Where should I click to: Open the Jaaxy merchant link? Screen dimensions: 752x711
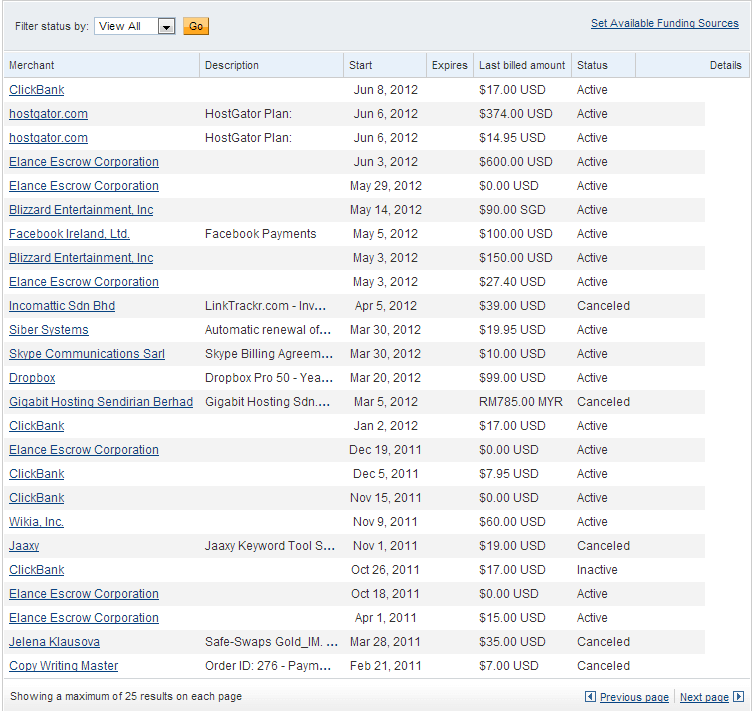24,546
